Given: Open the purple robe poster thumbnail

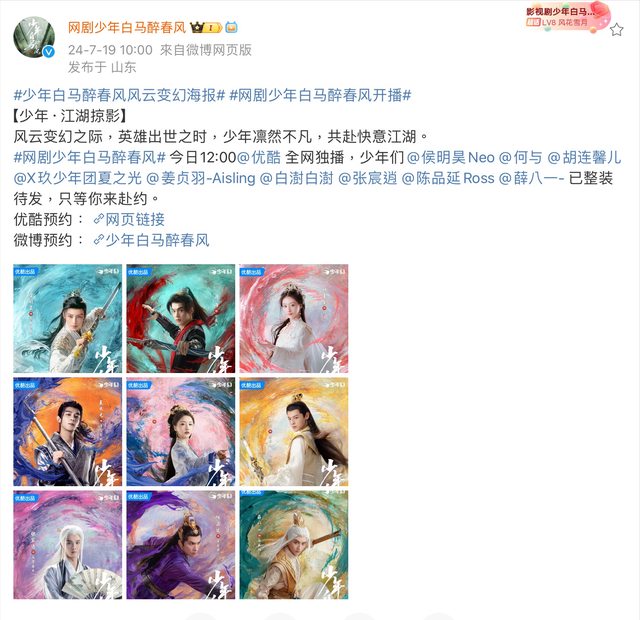Looking at the screenshot, I should point(181,545).
